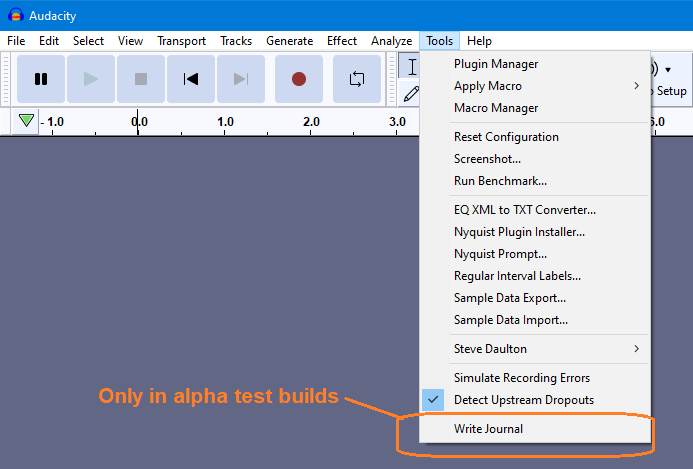Open the Edit menu
Image resolution: width=693 pixels, height=469 pixels.
[49, 41]
